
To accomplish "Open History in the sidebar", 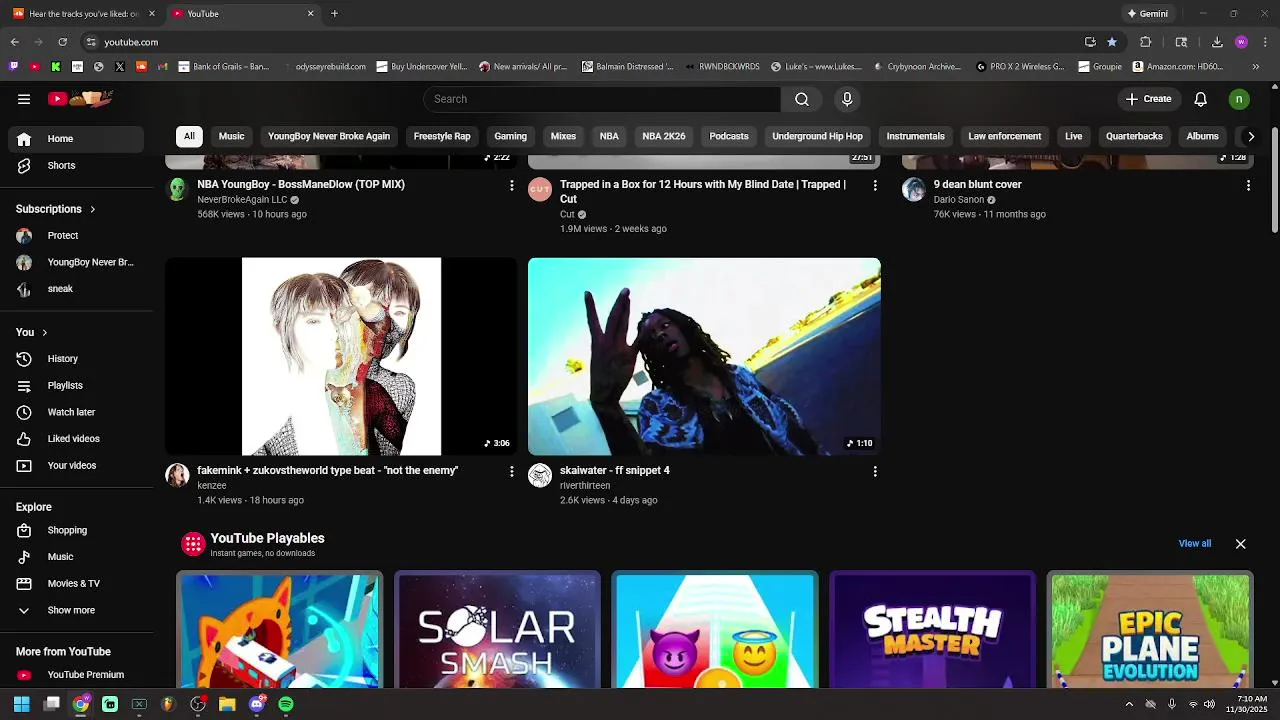I will tap(77, 359).
